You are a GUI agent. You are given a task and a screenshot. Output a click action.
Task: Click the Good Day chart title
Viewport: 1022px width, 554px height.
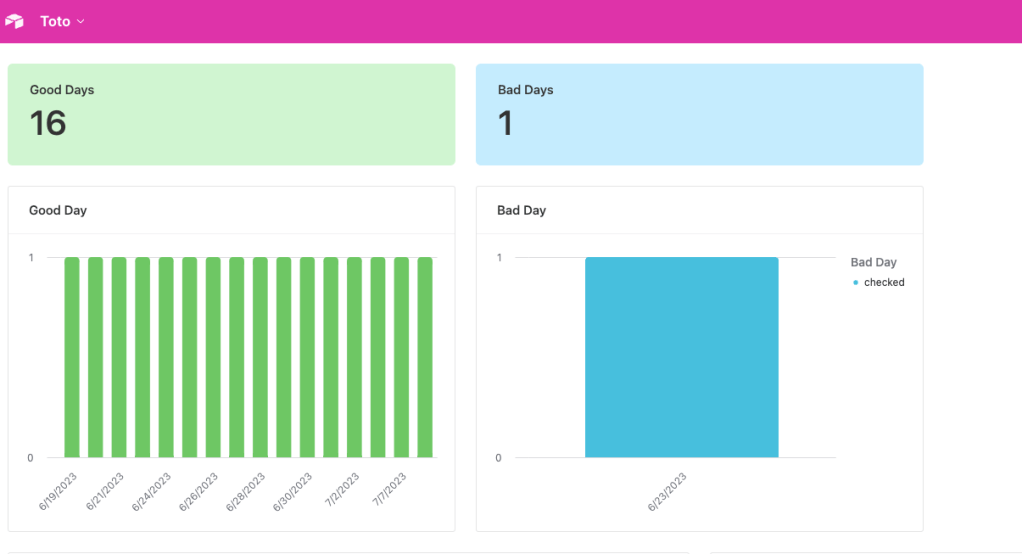click(58, 210)
